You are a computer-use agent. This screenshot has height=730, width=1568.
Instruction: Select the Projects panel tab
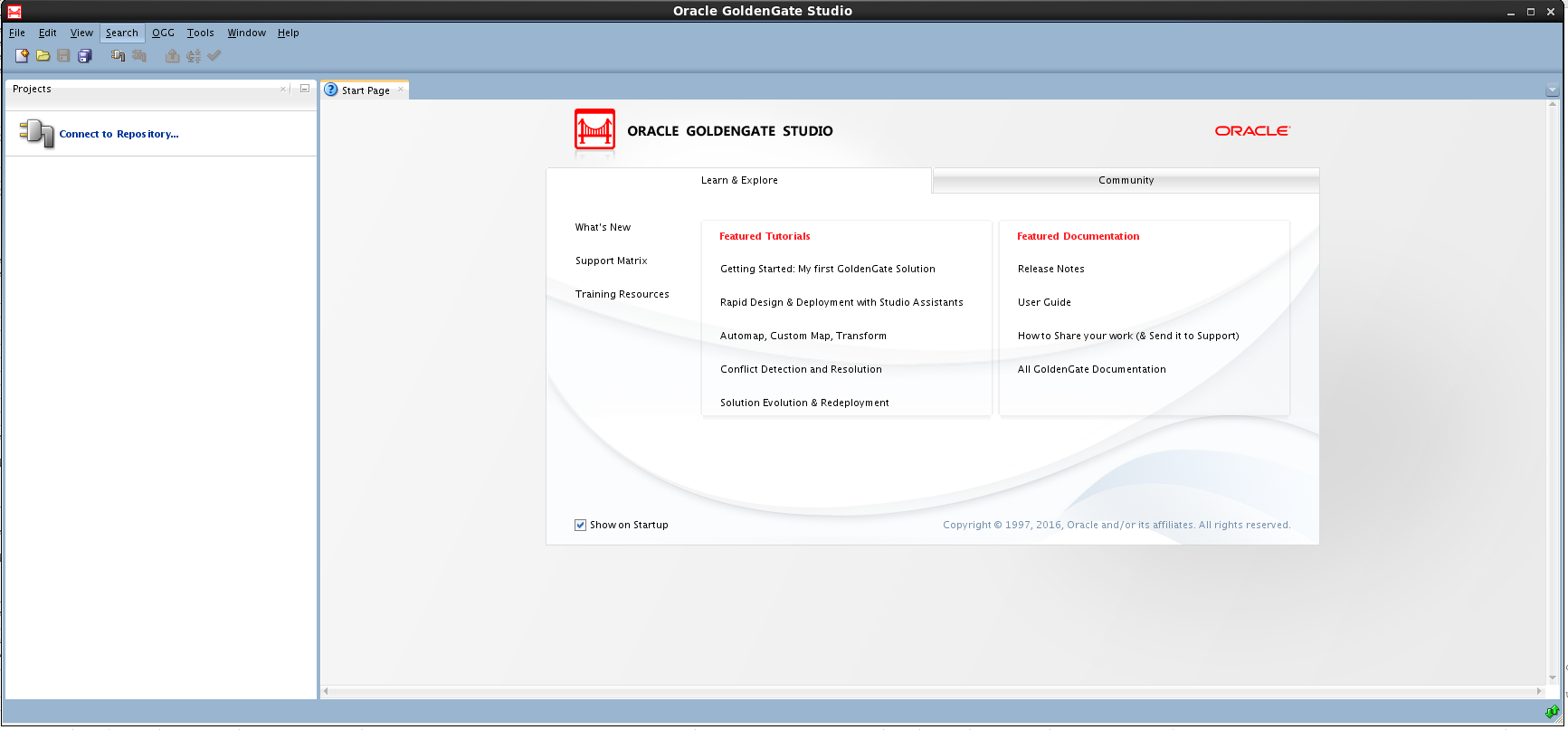pos(32,89)
